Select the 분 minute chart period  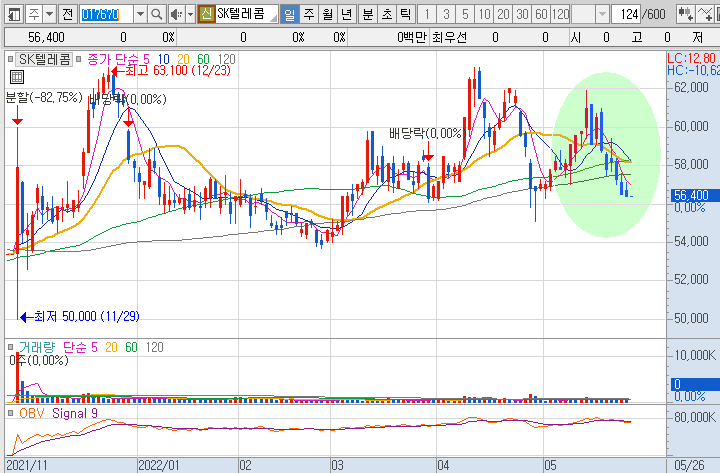tap(368, 15)
